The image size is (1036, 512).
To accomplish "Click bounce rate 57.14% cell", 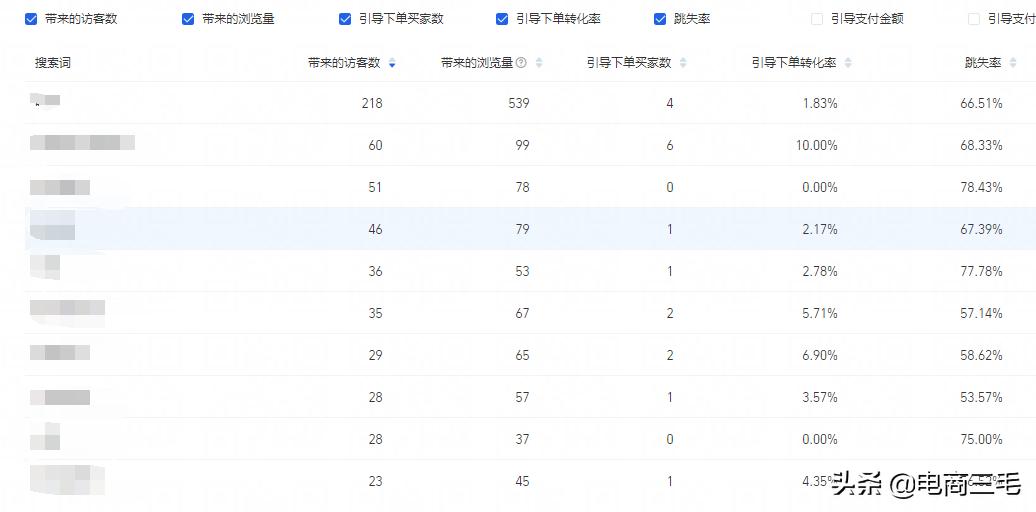I will [x=981, y=314].
